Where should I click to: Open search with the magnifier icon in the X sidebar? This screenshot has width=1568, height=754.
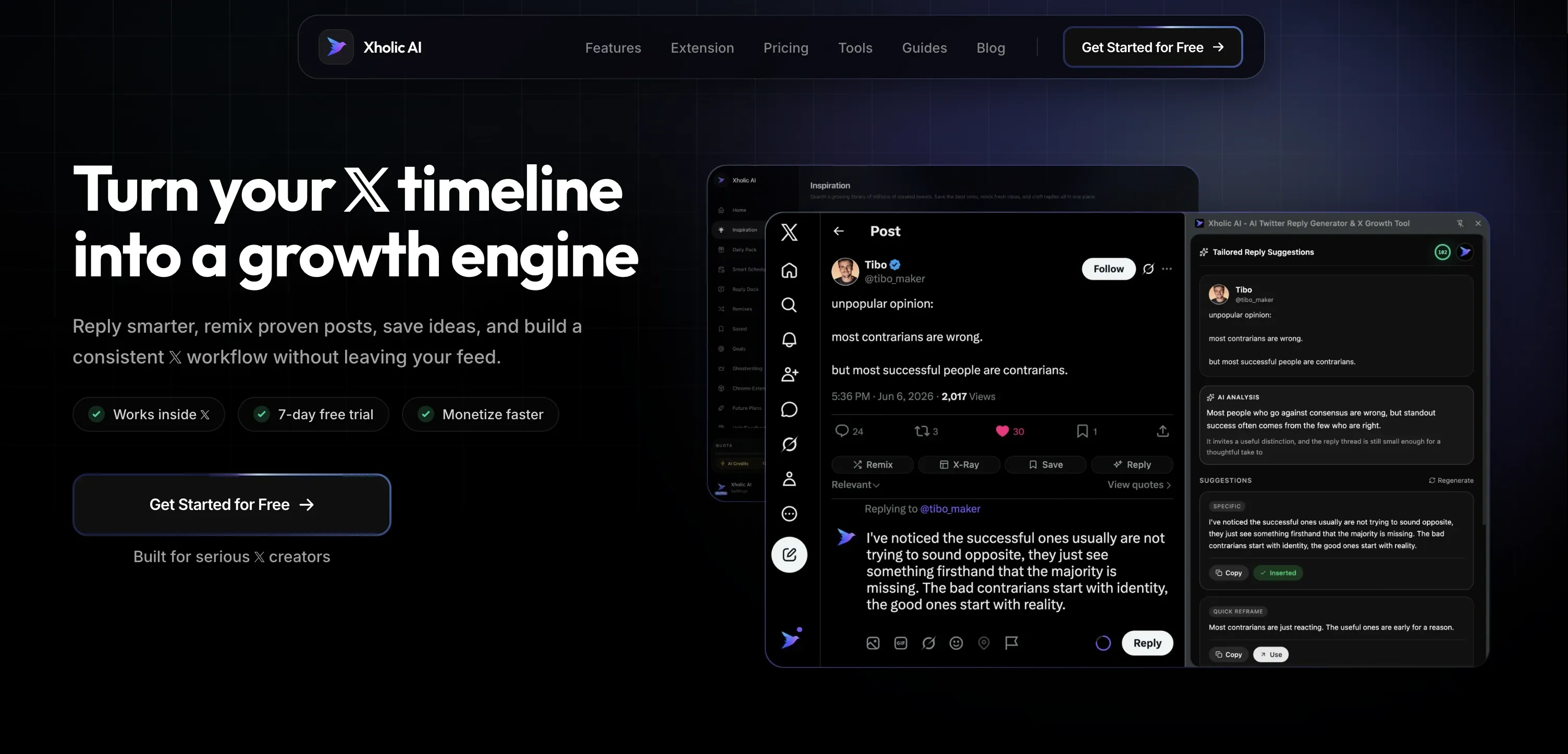pos(789,305)
